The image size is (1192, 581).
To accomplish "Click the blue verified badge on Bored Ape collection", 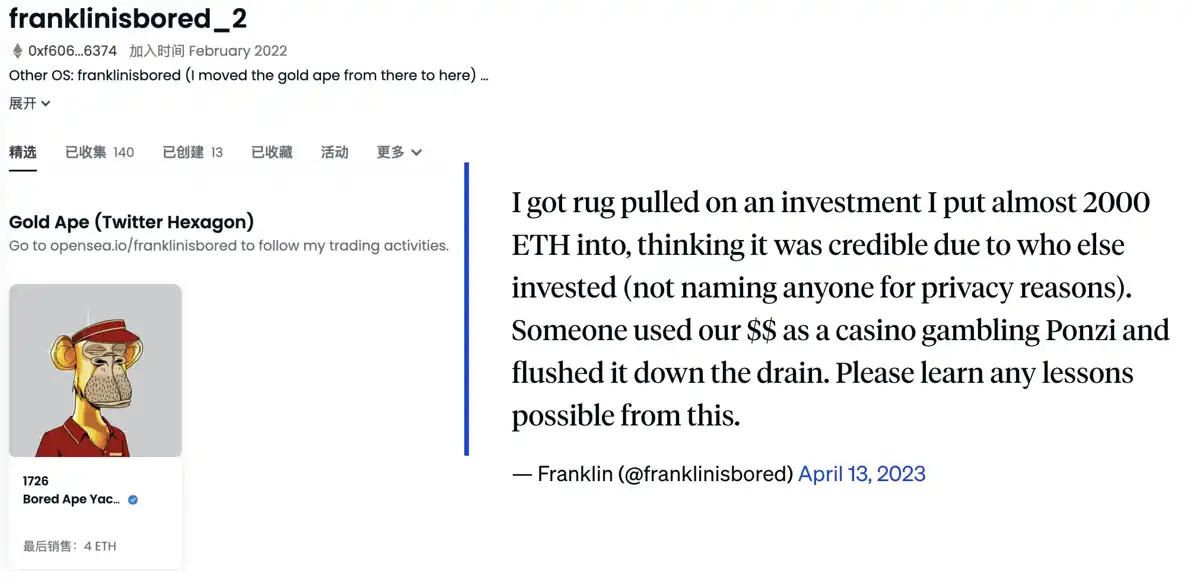I will (133, 499).
